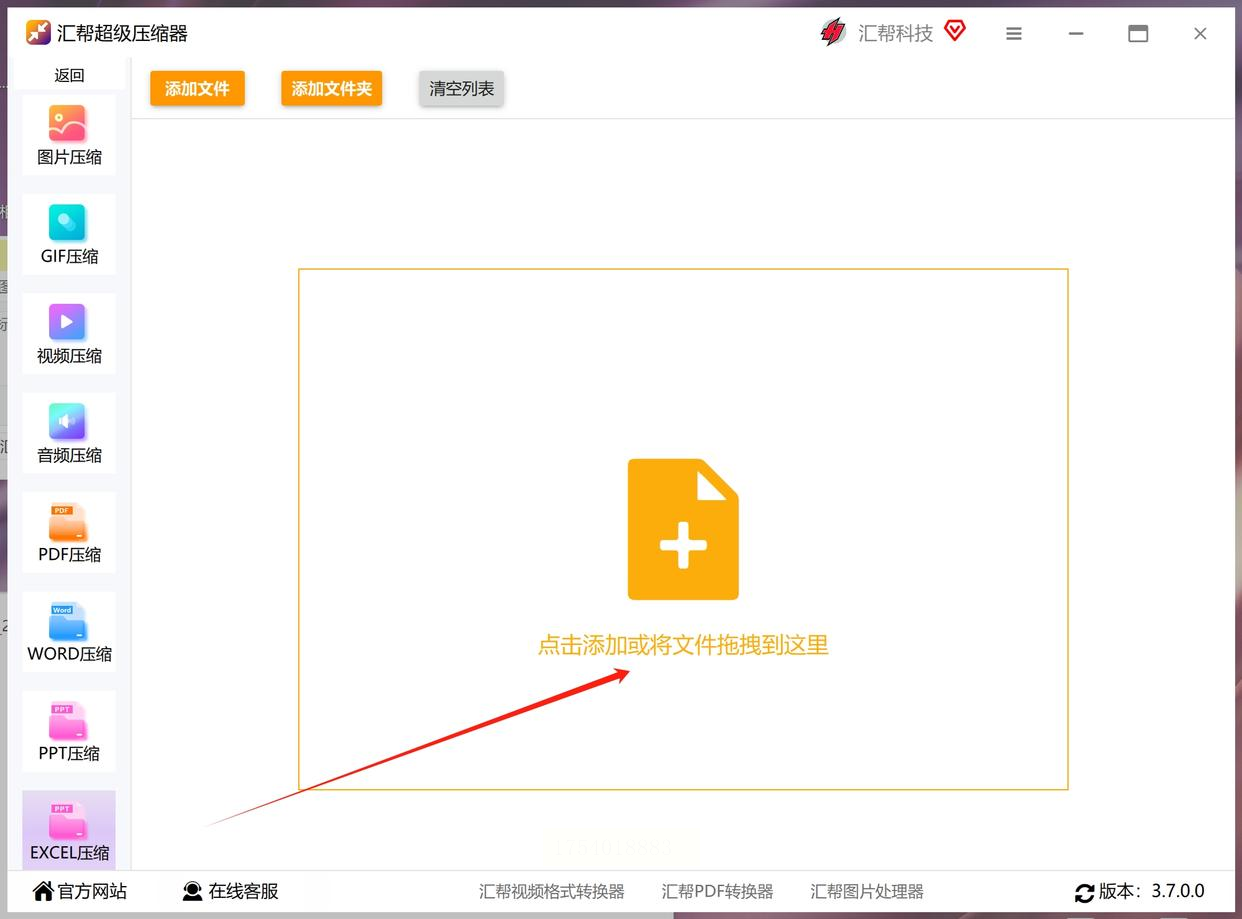Click the 汇帮科技 lightning logo icon
The image size is (1242, 919).
pyautogui.click(x=833, y=33)
